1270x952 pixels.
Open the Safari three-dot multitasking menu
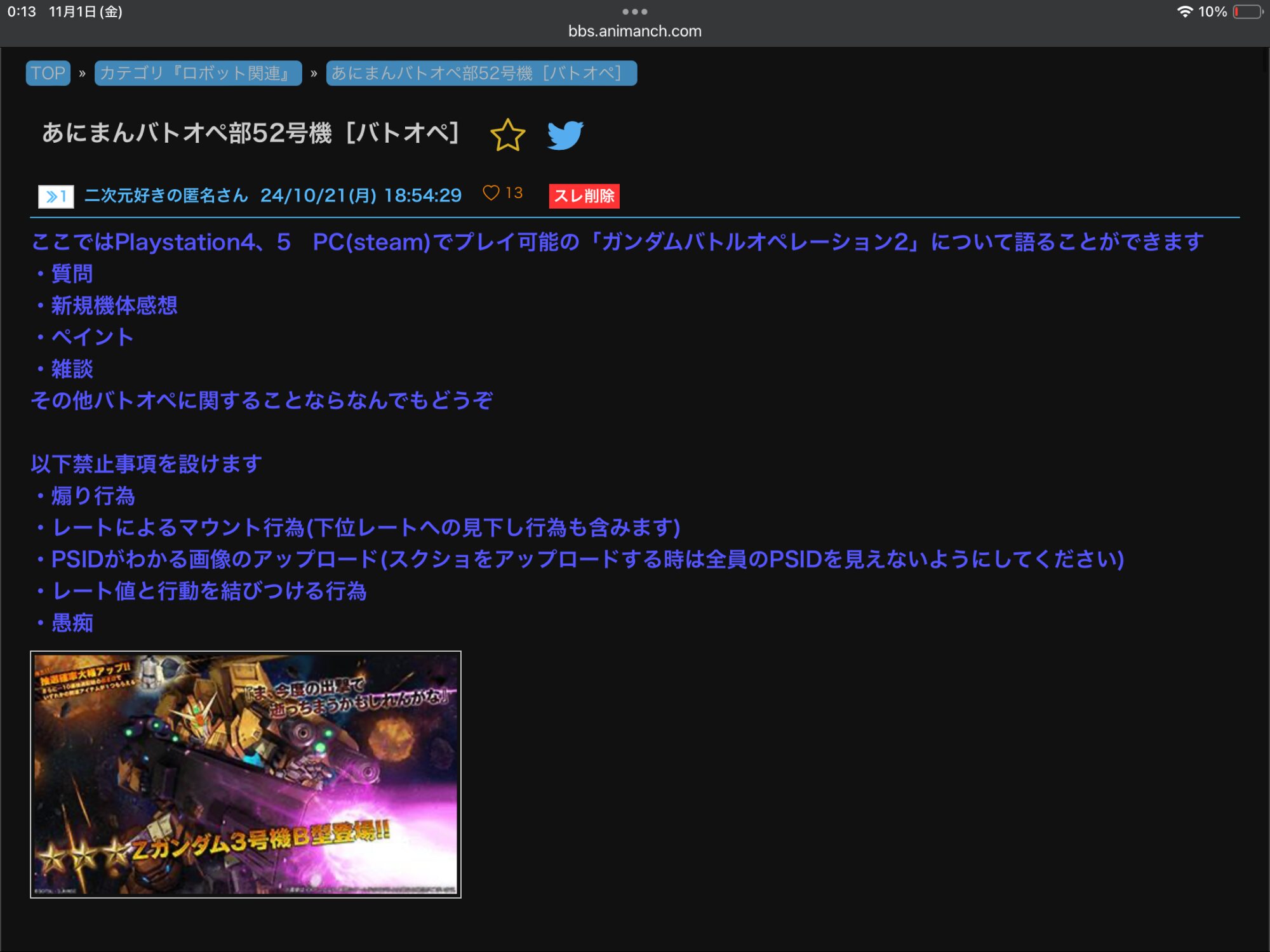(x=635, y=11)
